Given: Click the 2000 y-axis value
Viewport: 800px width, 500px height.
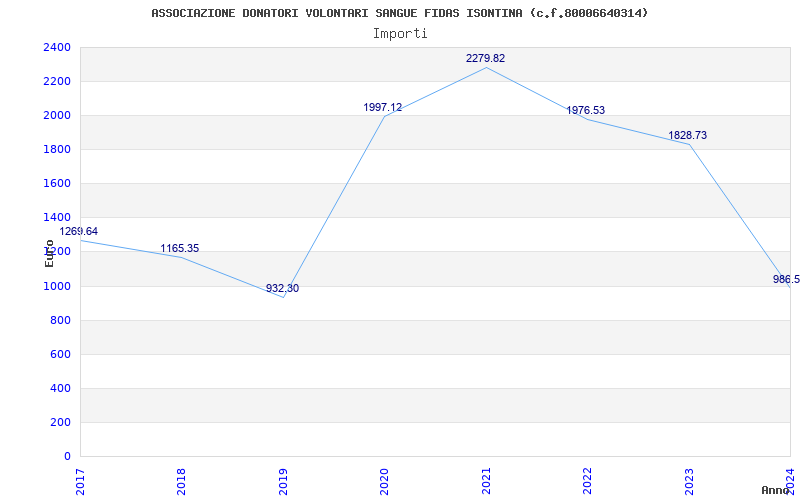Looking at the screenshot, I should (57, 116).
